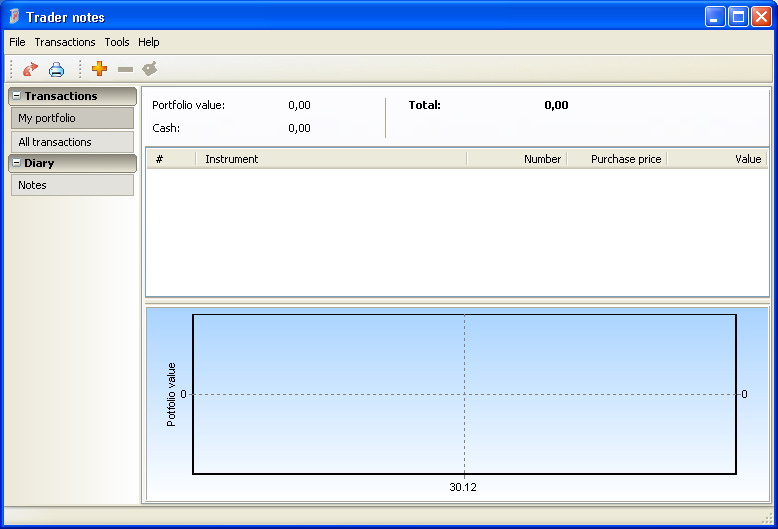This screenshot has width=778, height=529.
Task: Sort by Number column header
Action: coord(517,159)
